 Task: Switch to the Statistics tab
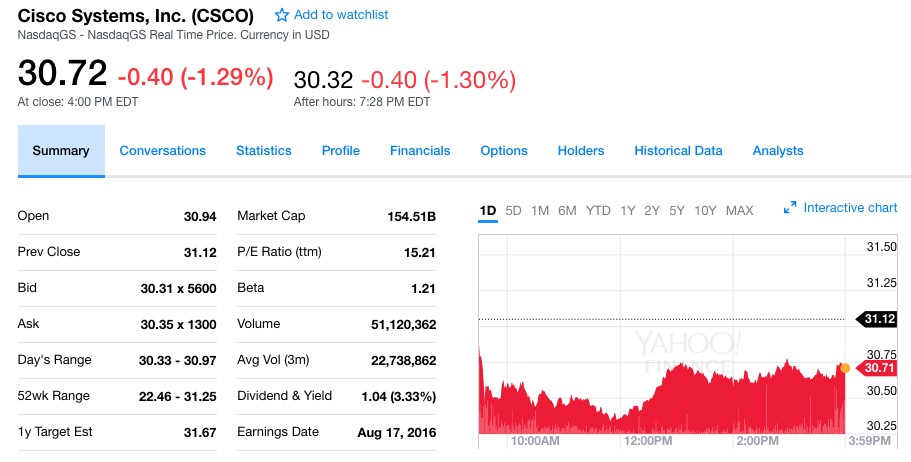point(264,151)
